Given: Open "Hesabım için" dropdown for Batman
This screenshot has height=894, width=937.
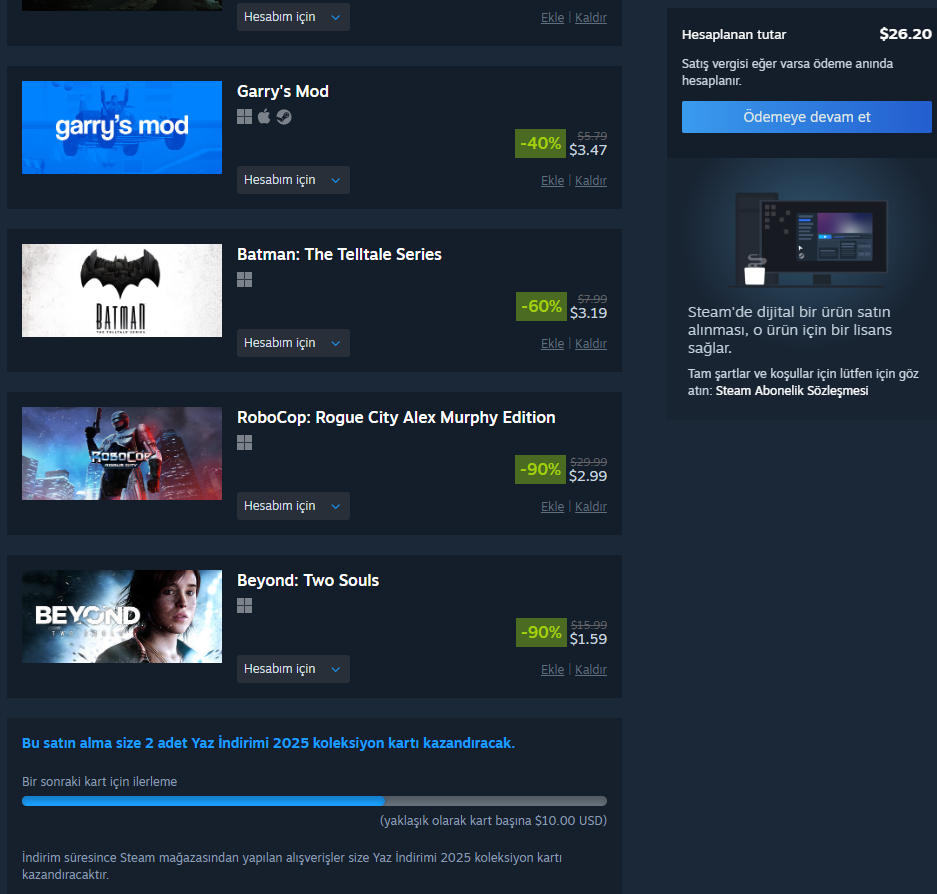Looking at the screenshot, I should click(x=293, y=343).
